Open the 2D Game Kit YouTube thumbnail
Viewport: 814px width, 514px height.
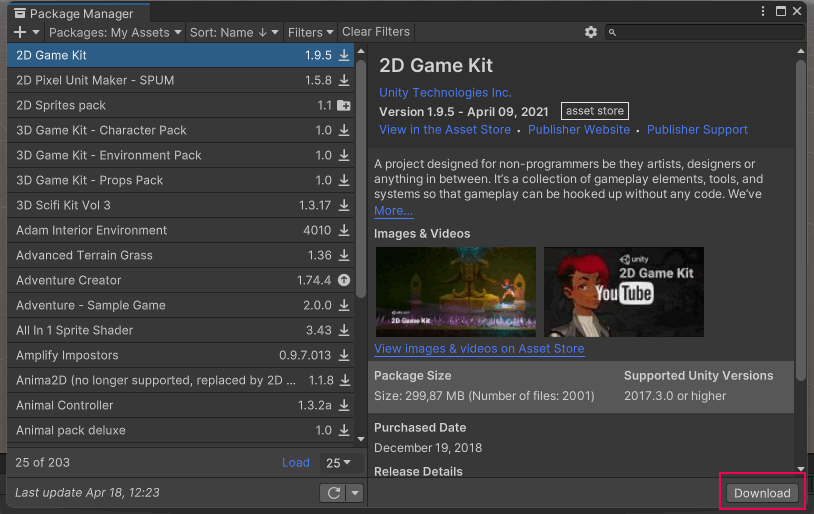coord(623,292)
